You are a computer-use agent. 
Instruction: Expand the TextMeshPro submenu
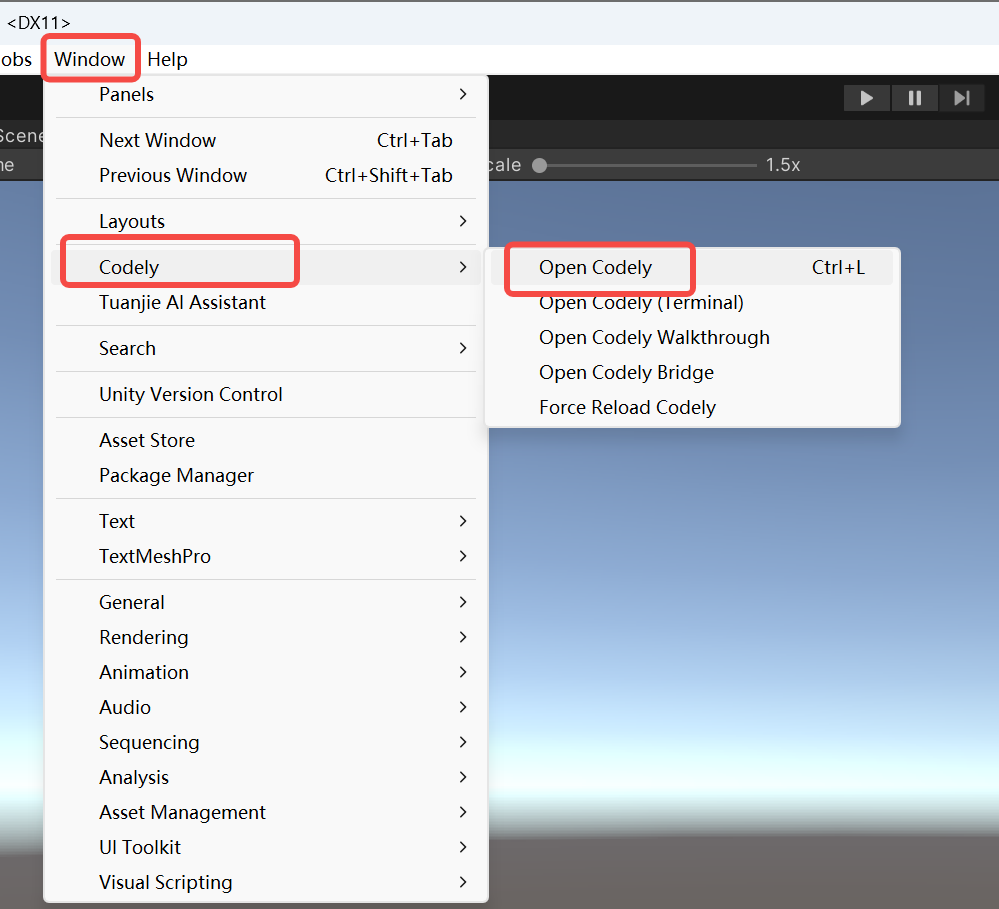tap(266, 556)
